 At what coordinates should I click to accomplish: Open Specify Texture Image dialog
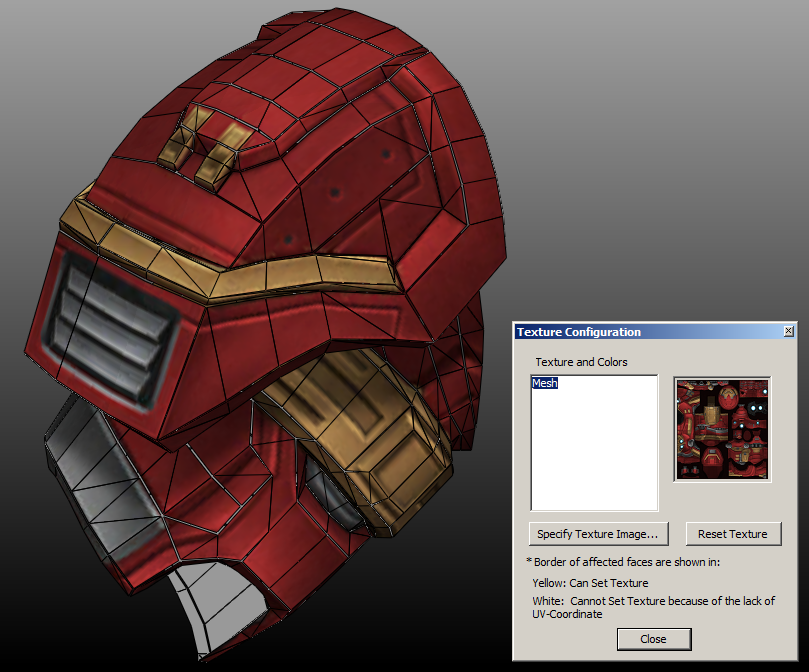click(598, 534)
